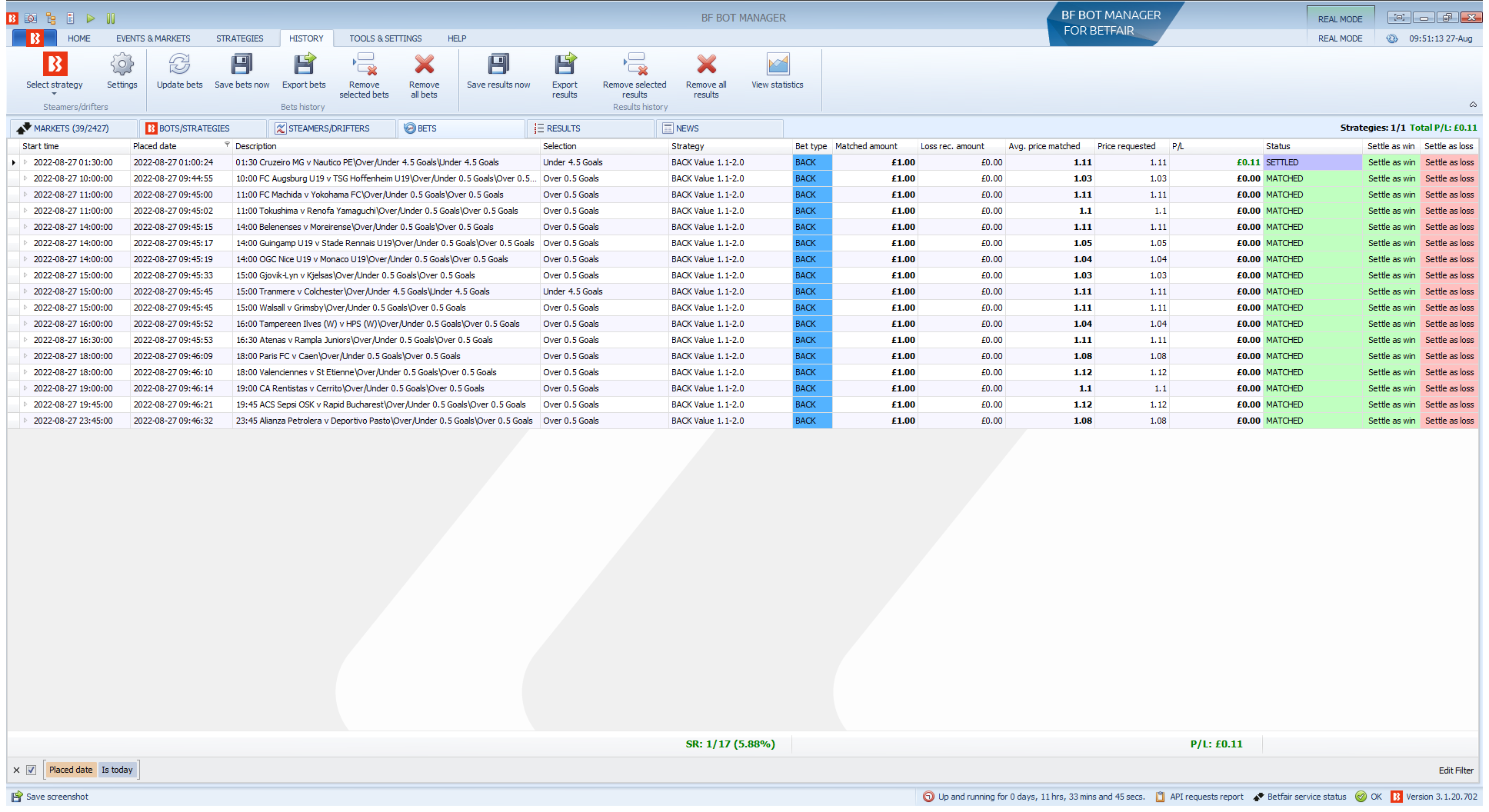Click the Bf logo application menu button
The width and height of the screenshot is (1489, 812).
[x=35, y=38]
